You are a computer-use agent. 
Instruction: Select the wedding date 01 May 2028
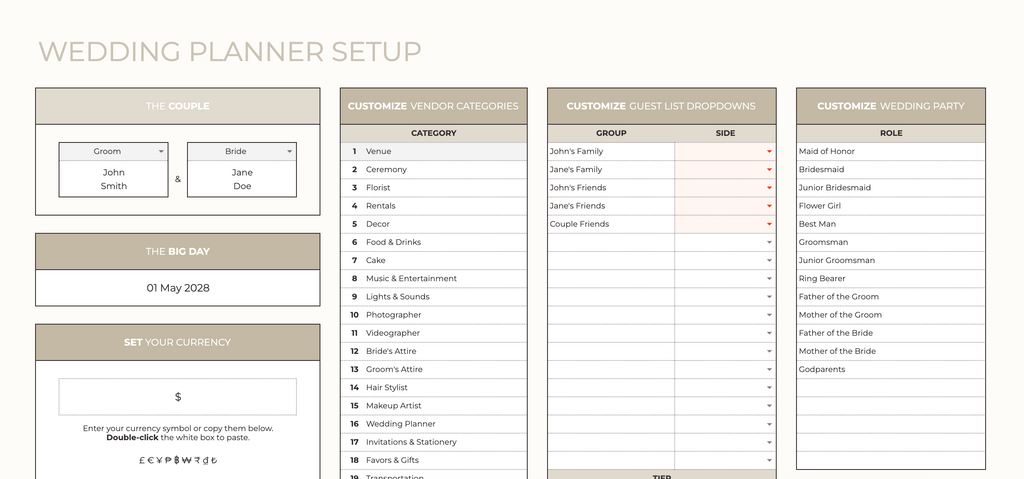178,288
